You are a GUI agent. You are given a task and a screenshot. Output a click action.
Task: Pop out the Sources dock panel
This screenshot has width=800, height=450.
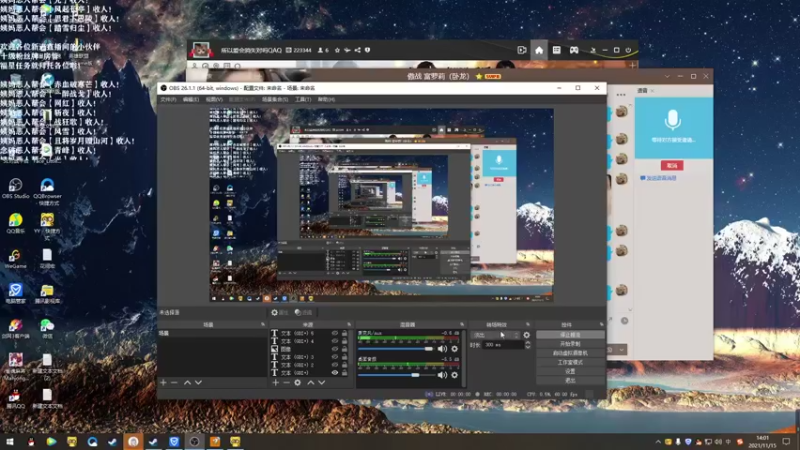tap(349, 324)
